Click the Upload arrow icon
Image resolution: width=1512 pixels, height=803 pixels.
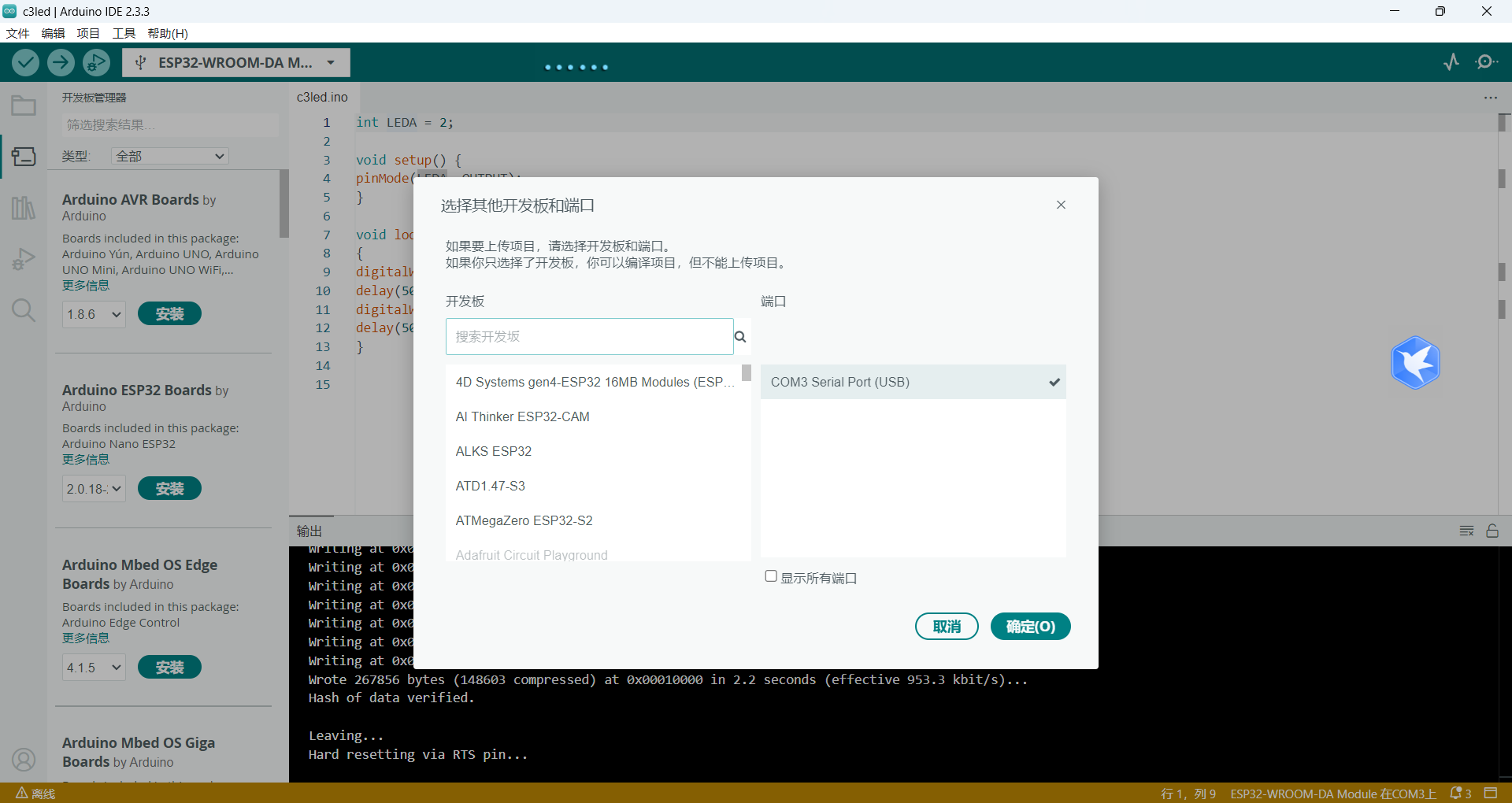tap(61, 62)
